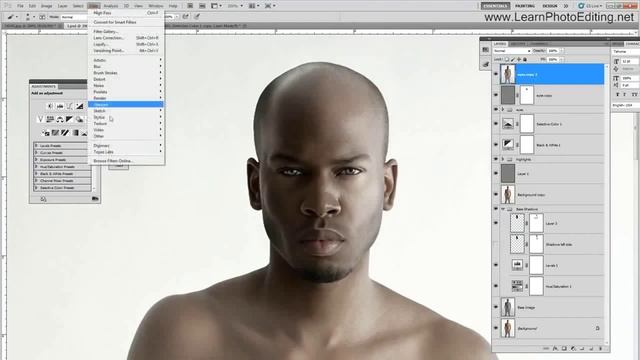Add a Black & White adjustment icon
640x360 pixels.
70,119
